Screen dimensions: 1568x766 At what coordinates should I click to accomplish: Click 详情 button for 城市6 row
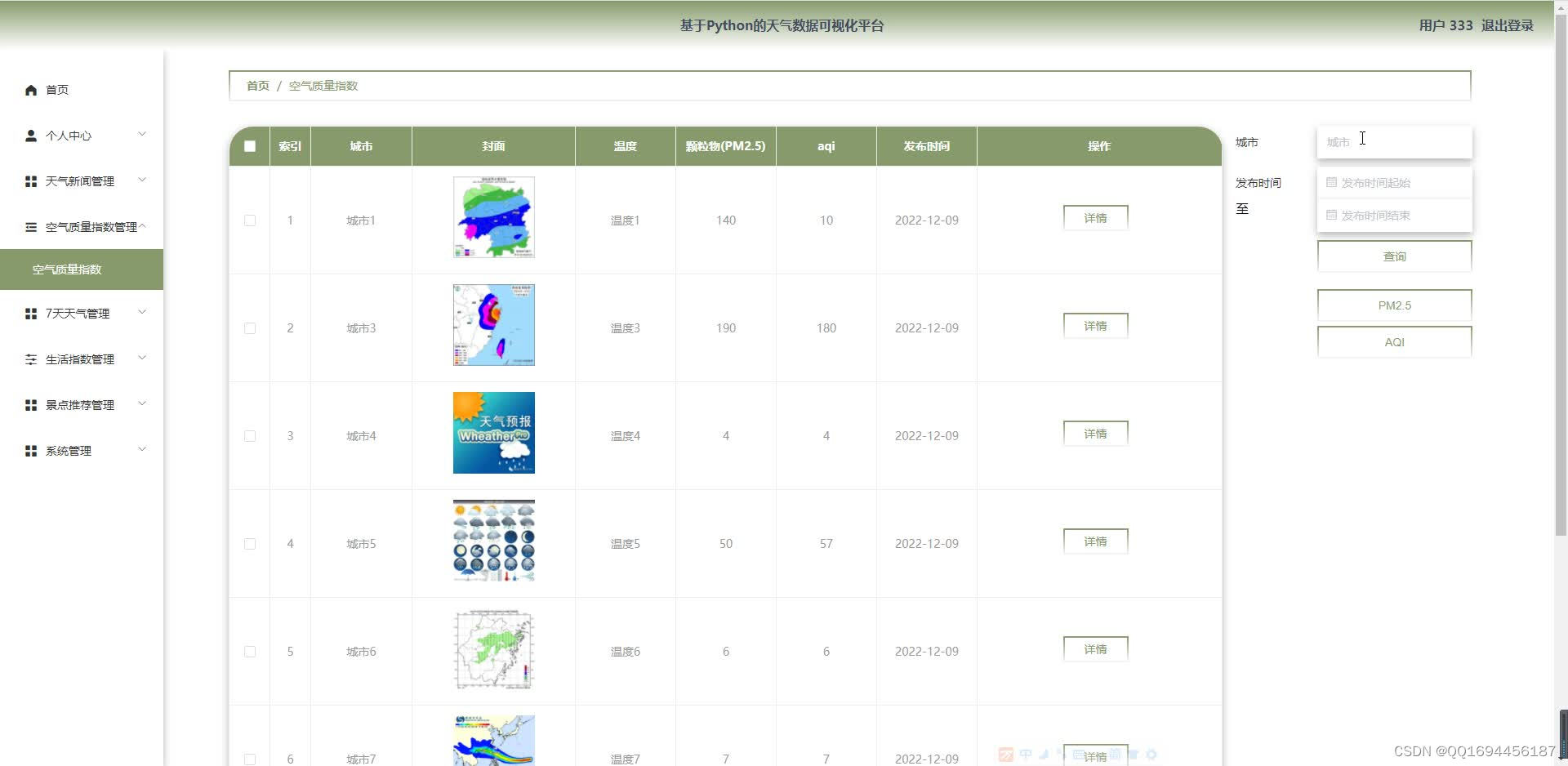[x=1095, y=649]
